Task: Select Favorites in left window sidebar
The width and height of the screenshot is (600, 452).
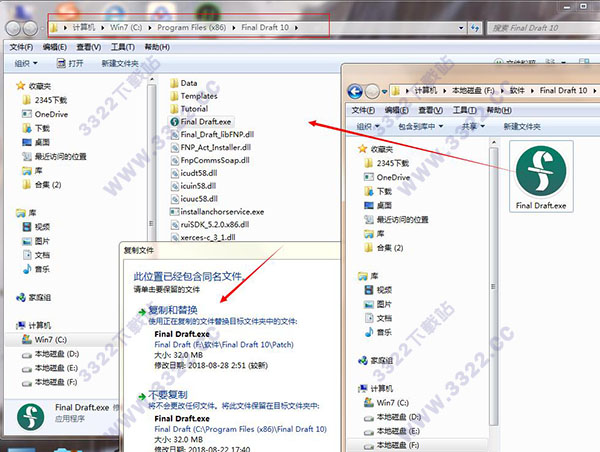Action: (34, 86)
